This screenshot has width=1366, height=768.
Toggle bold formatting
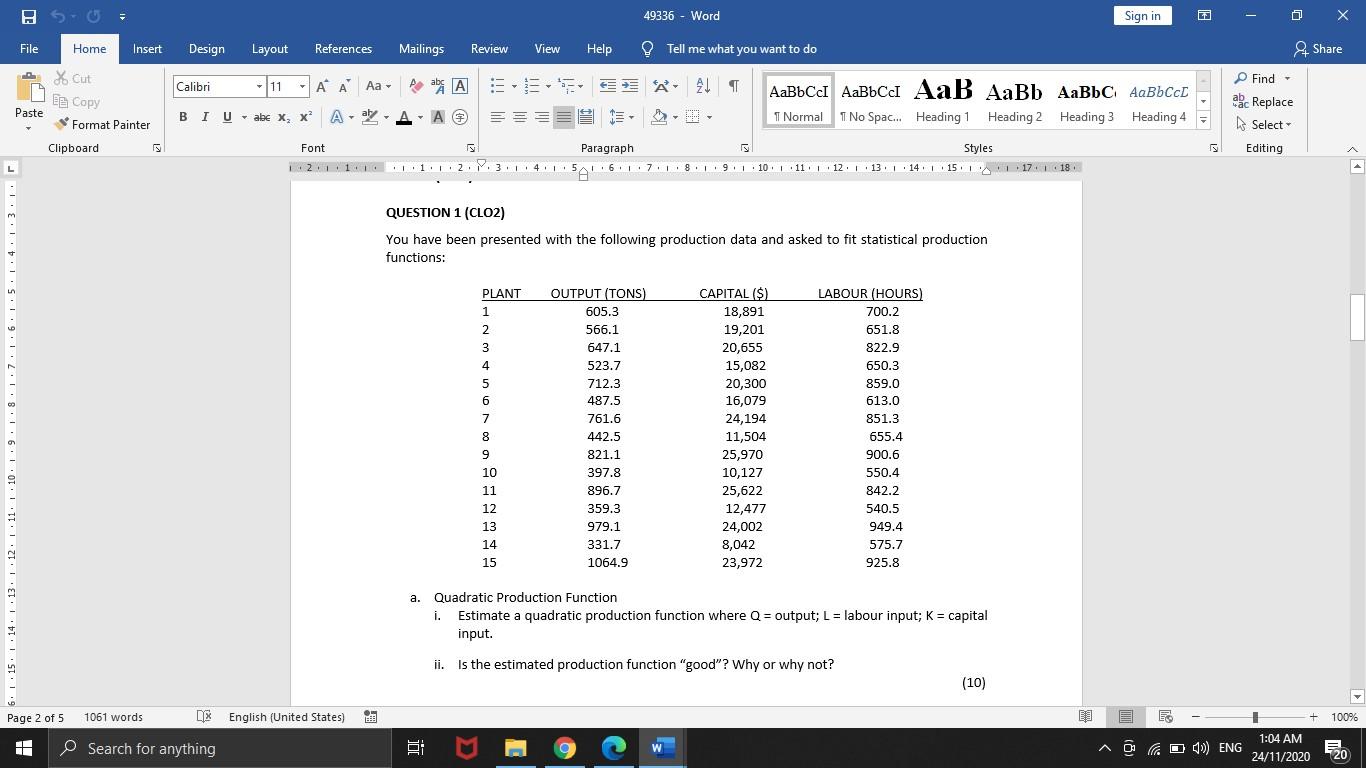click(182, 118)
